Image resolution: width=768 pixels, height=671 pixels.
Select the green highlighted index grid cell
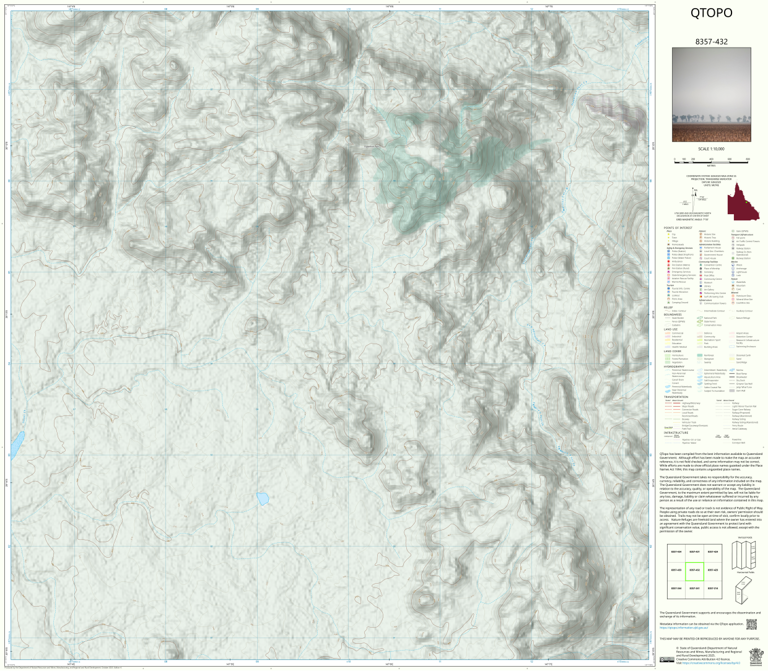tap(694, 571)
